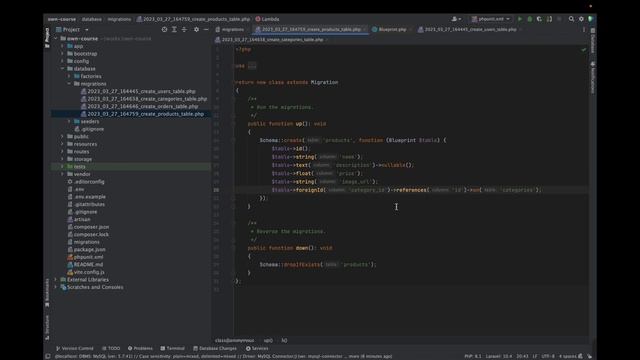The height and width of the screenshot is (360, 640).
Task: Open Project panel options gear
Action: click(196, 29)
